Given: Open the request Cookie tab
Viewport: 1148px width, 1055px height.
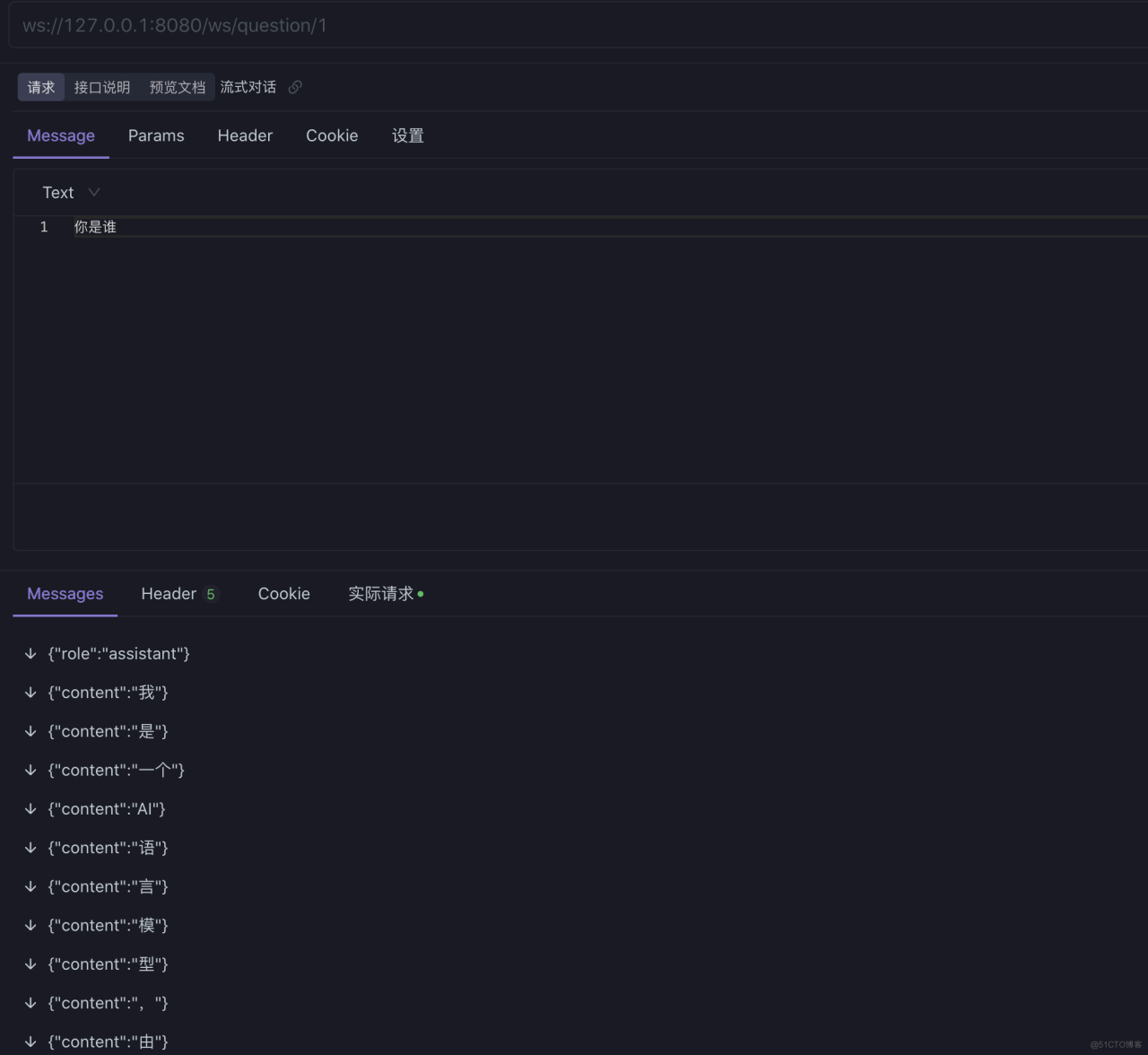Looking at the screenshot, I should pyautogui.click(x=332, y=135).
